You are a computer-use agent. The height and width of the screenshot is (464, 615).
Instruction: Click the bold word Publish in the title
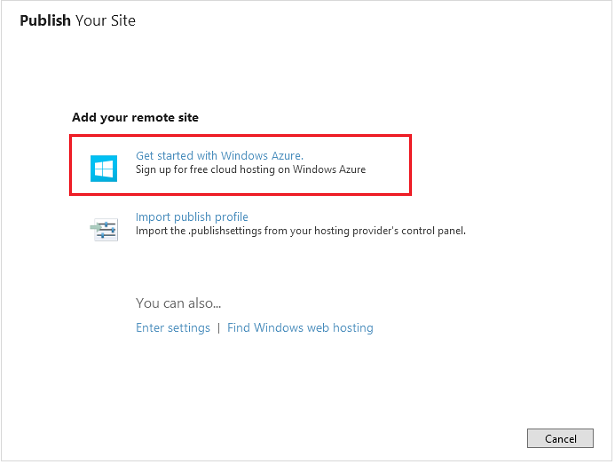[45, 20]
